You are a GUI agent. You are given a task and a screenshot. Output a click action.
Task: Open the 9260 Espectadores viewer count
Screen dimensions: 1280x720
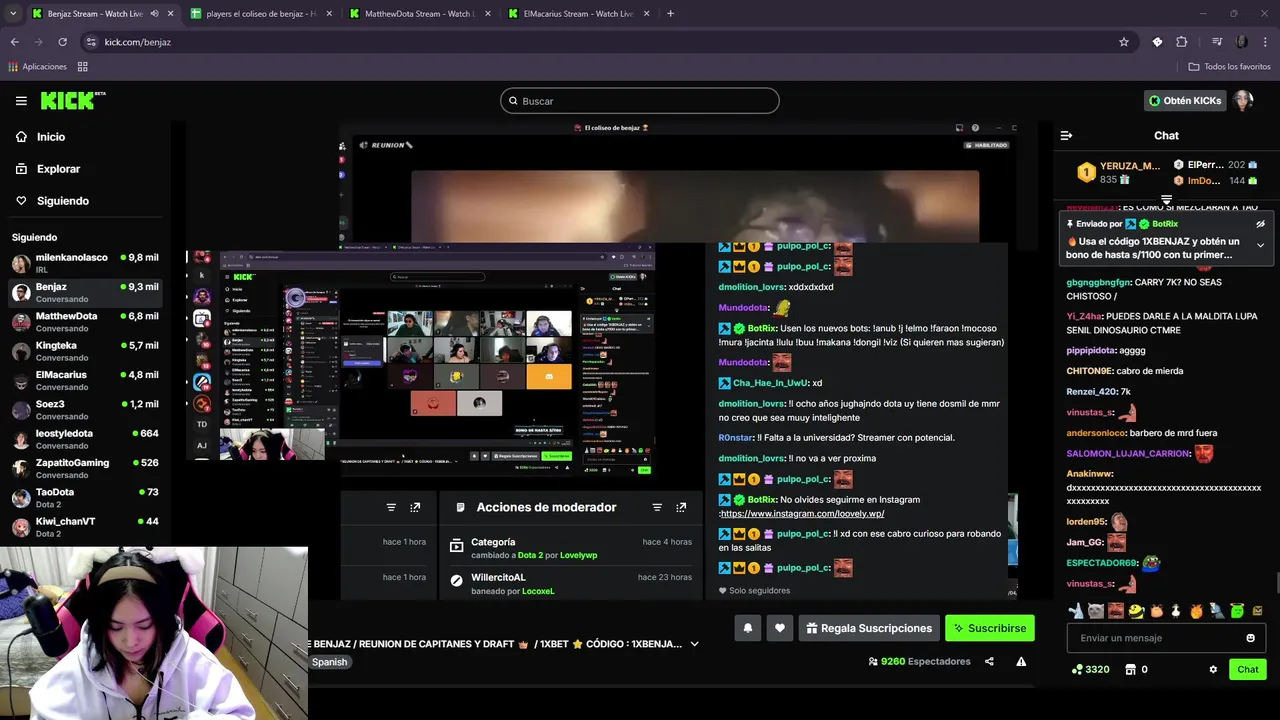pyautogui.click(x=919, y=662)
